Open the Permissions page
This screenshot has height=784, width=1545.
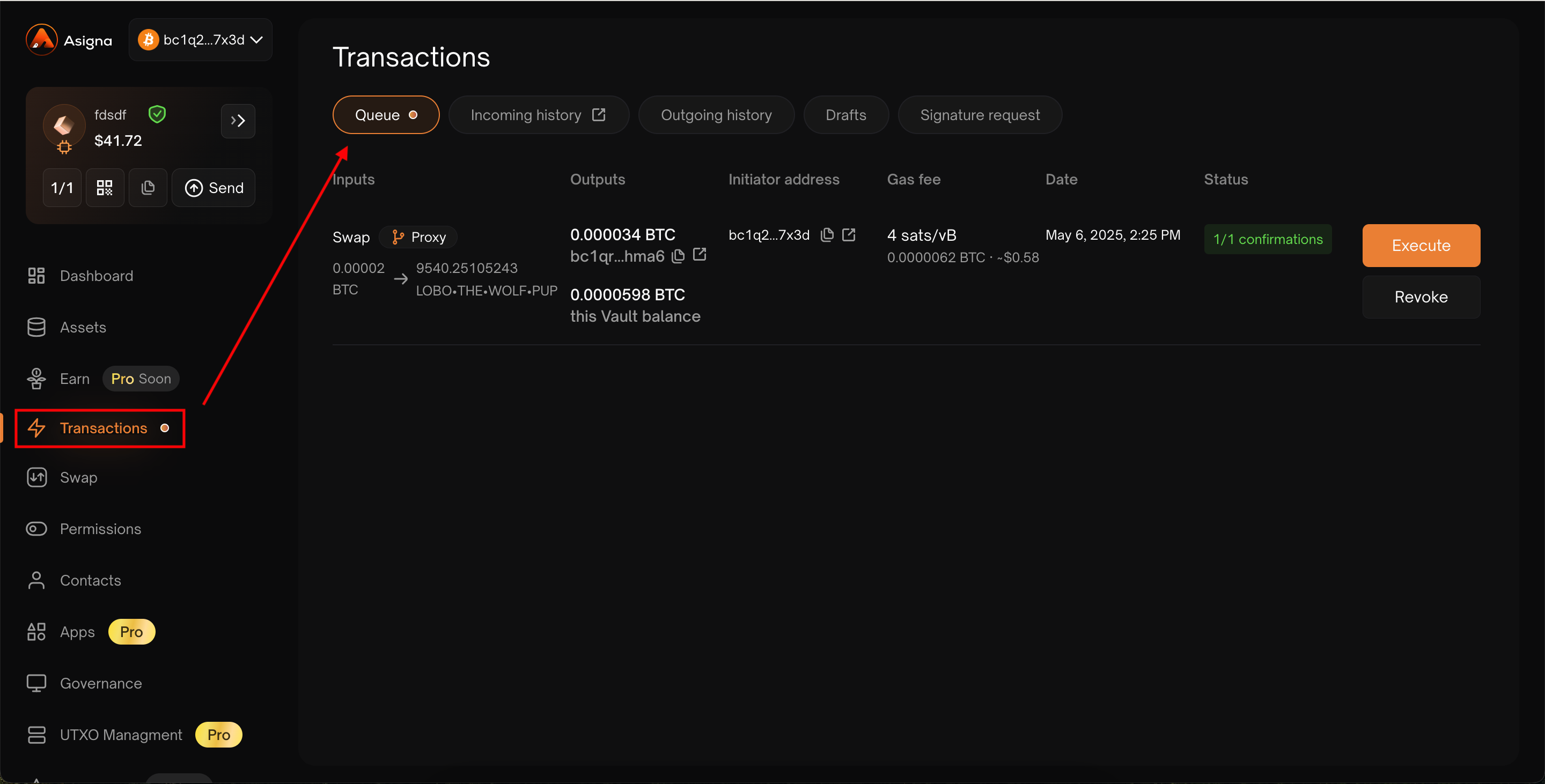[100, 529]
